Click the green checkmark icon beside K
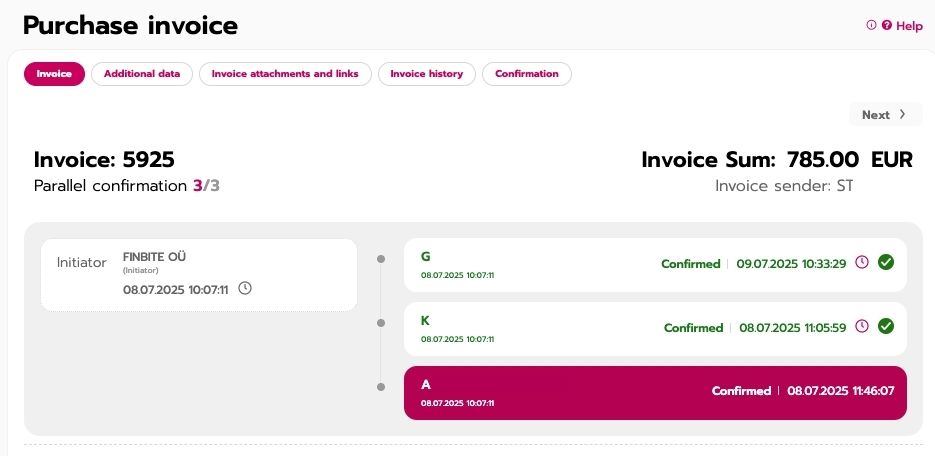935x456 pixels. 885,326
